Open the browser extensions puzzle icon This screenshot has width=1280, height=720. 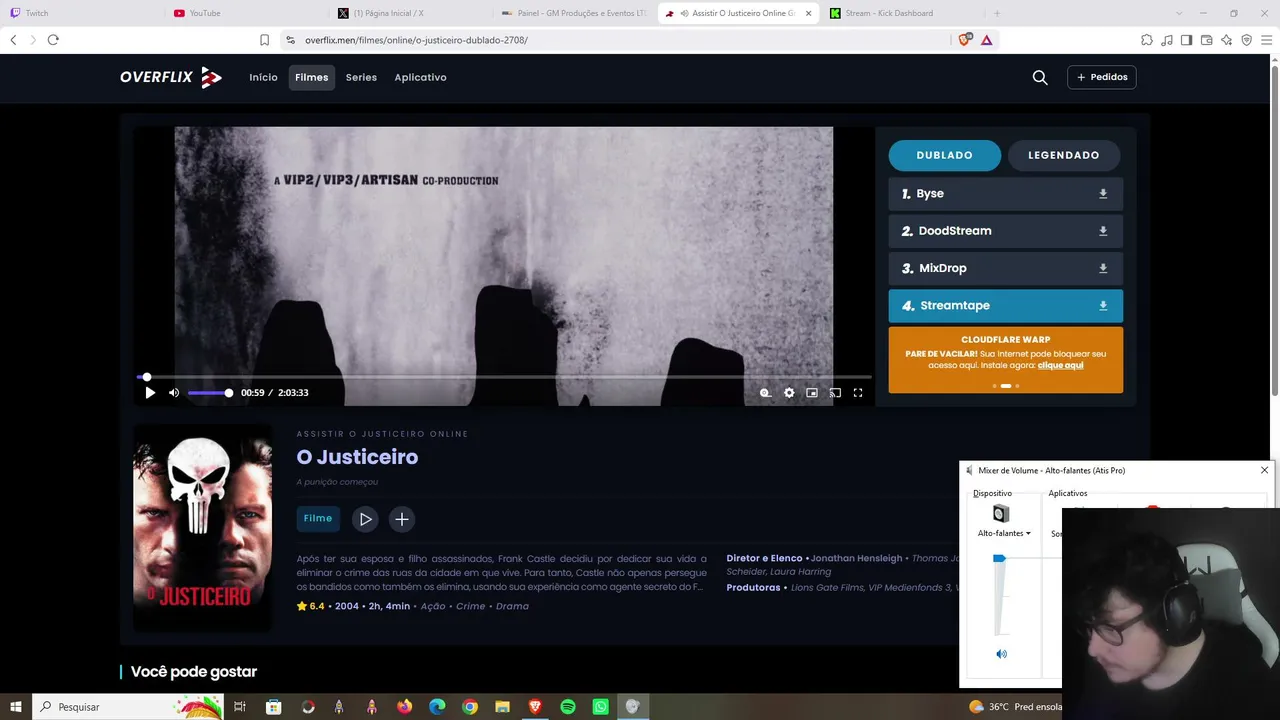[x=1147, y=40]
